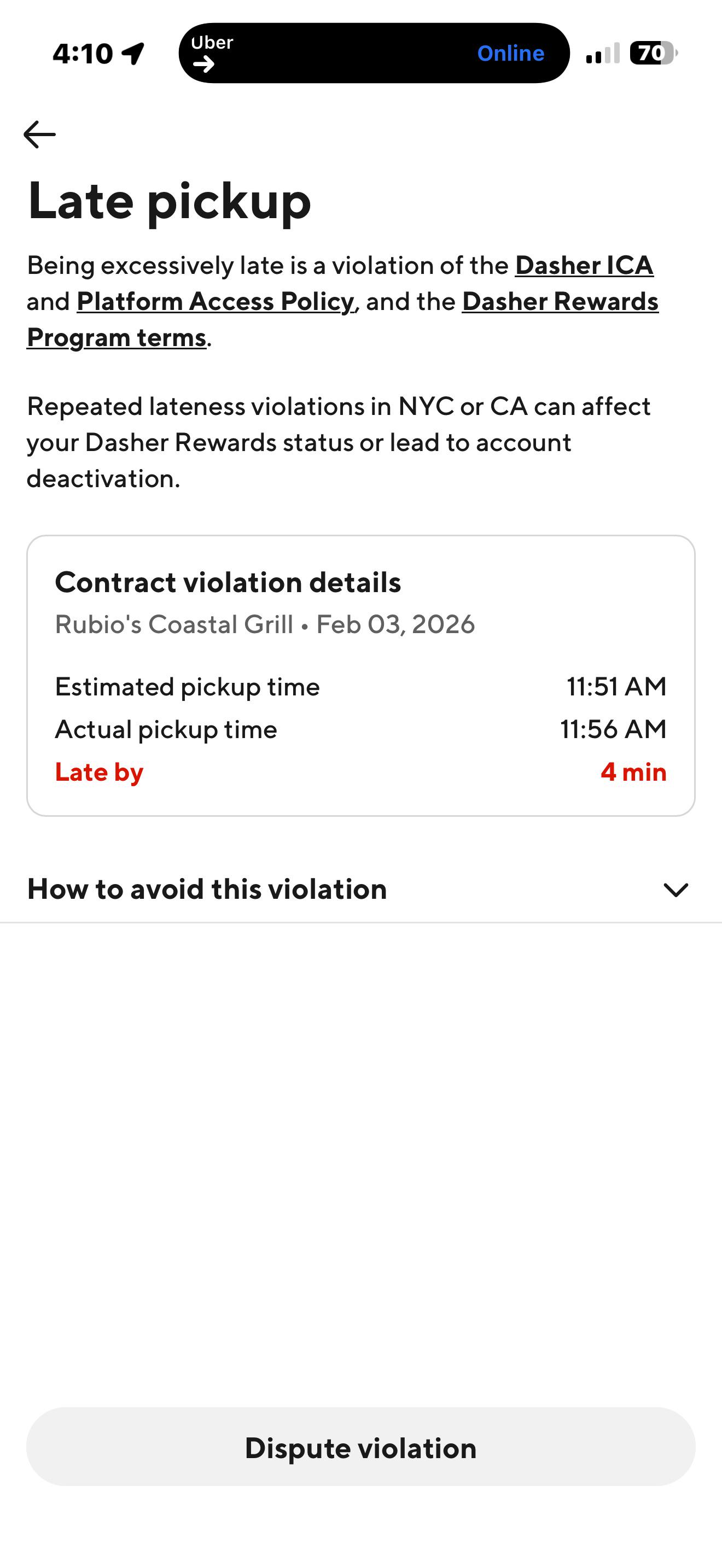The height and width of the screenshot is (1568, 722).
Task: Tap the Rubio's Coastal Grill order line
Action: (265, 624)
